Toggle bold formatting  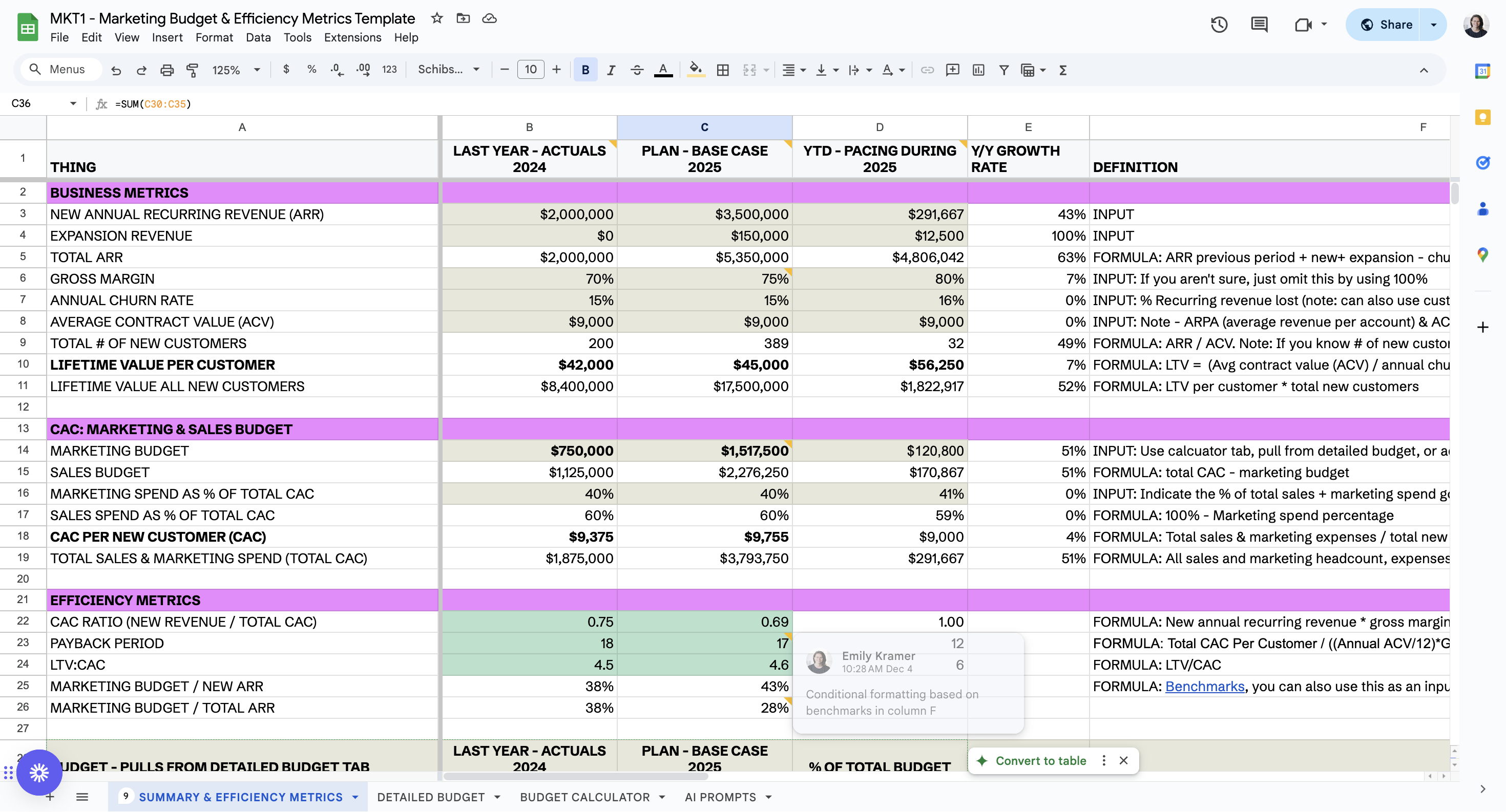coord(585,70)
